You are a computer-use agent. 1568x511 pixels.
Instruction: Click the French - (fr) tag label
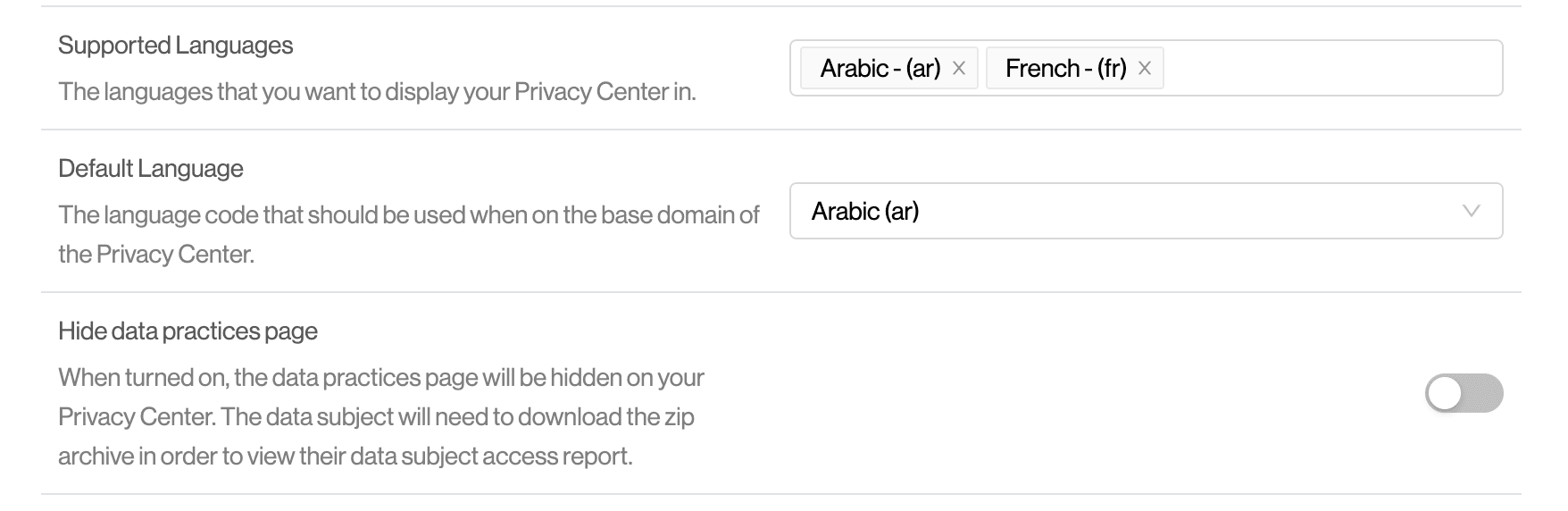(x=1065, y=68)
